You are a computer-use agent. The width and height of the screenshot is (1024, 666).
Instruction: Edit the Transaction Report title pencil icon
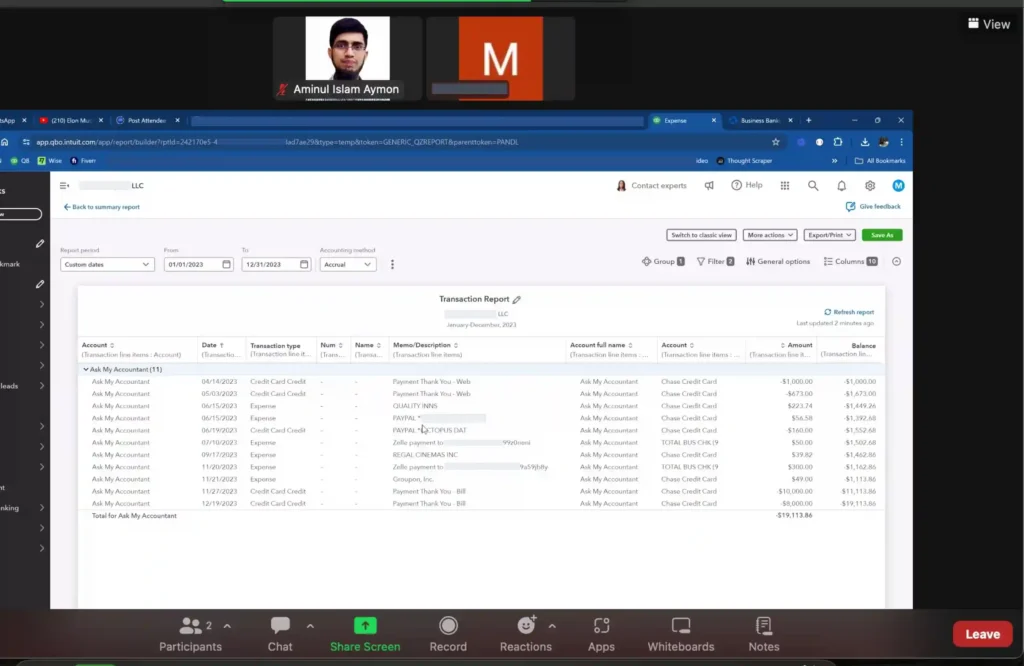(x=517, y=300)
